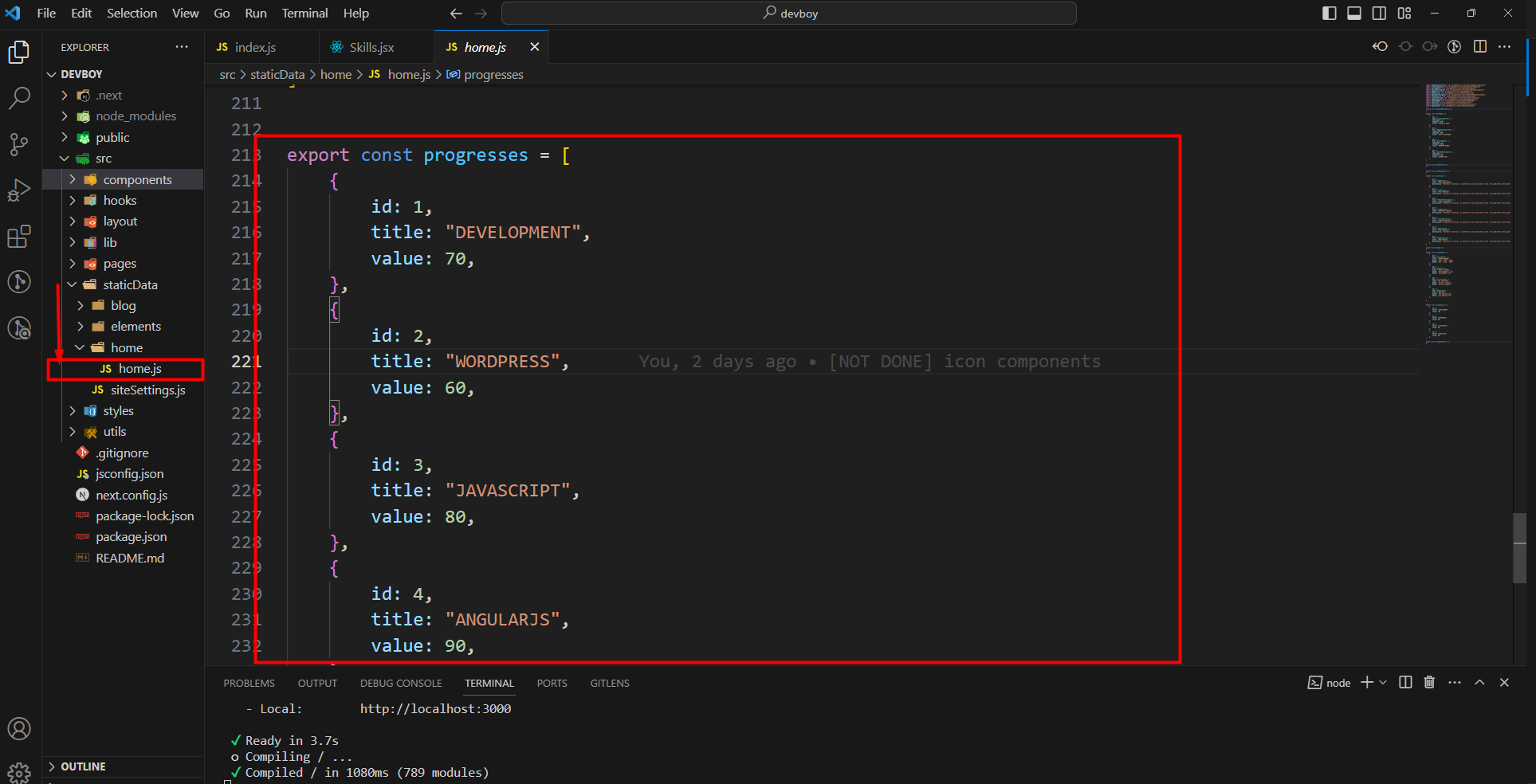Toggle primary side bar visibility

1329,14
